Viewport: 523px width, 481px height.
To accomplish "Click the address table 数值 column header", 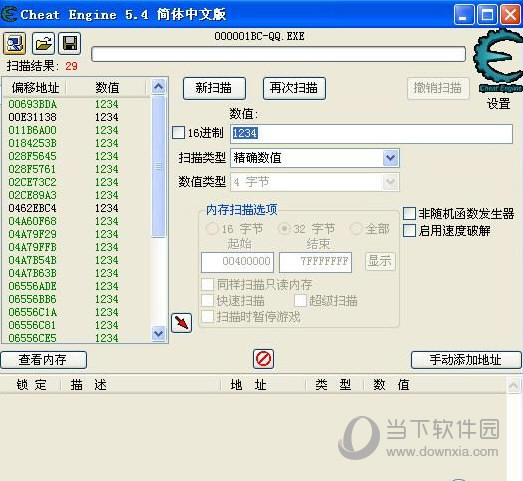I will click(x=391, y=385).
